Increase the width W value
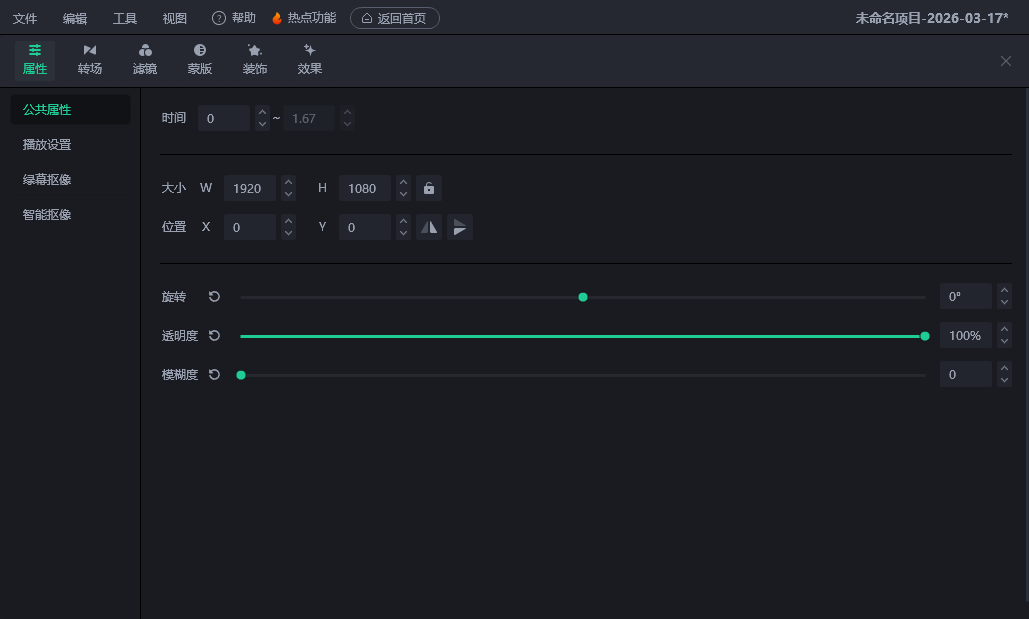1029x619 pixels. click(288, 182)
